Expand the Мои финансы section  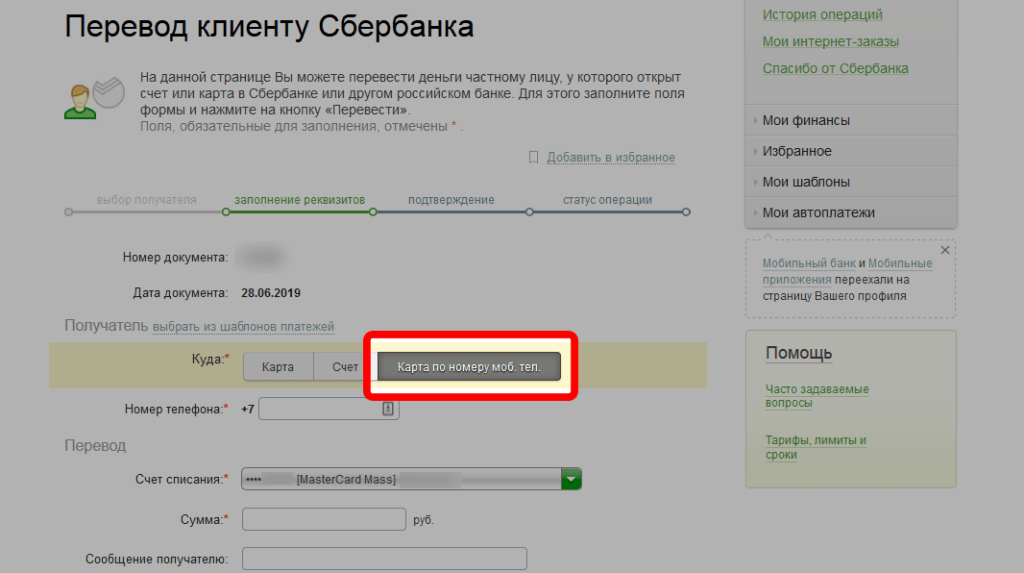tap(851, 120)
